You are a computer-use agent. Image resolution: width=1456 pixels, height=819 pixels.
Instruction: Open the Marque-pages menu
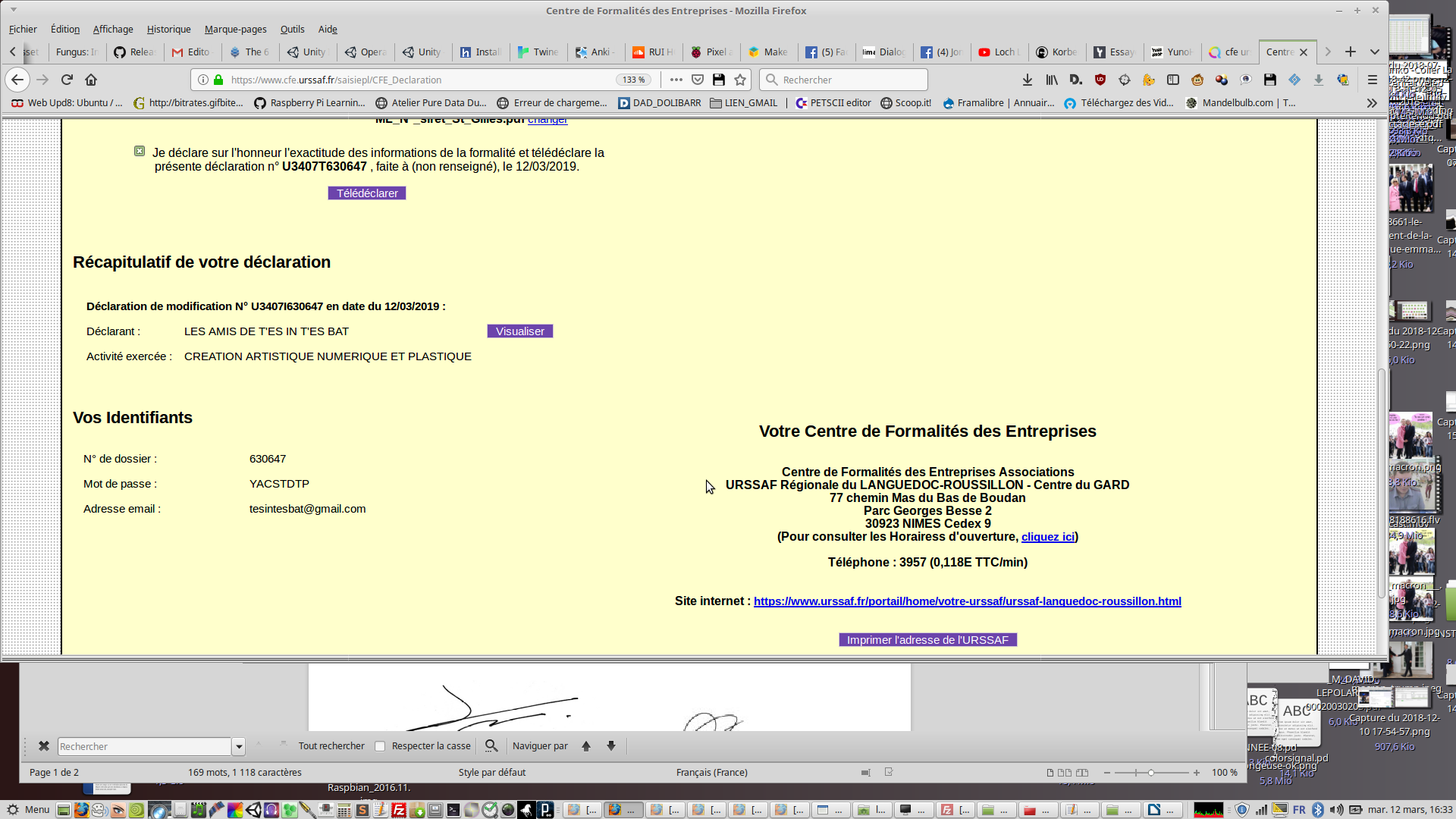point(235,29)
